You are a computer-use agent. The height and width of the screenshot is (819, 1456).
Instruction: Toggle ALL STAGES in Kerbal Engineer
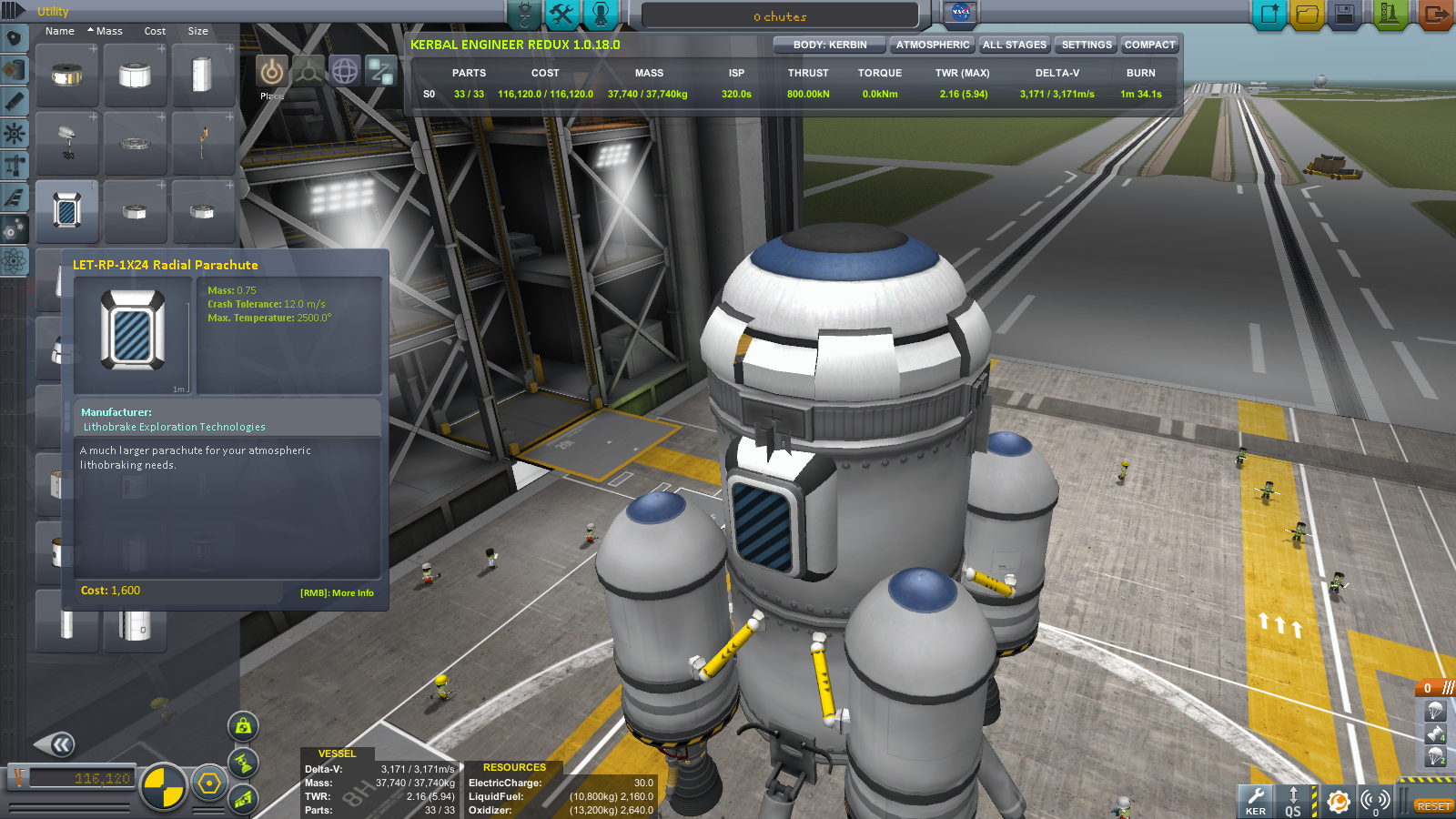(1015, 45)
